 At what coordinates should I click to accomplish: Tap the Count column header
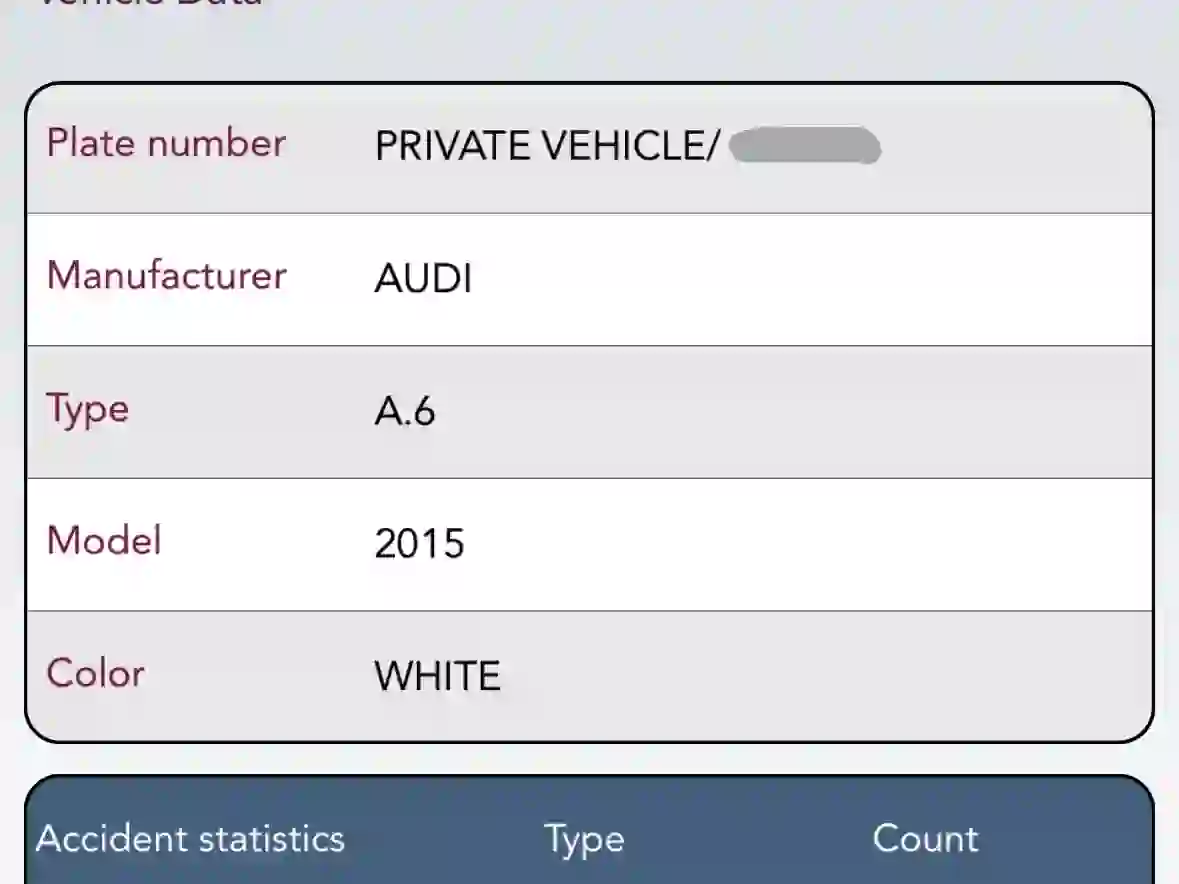[x=926, y=839]
